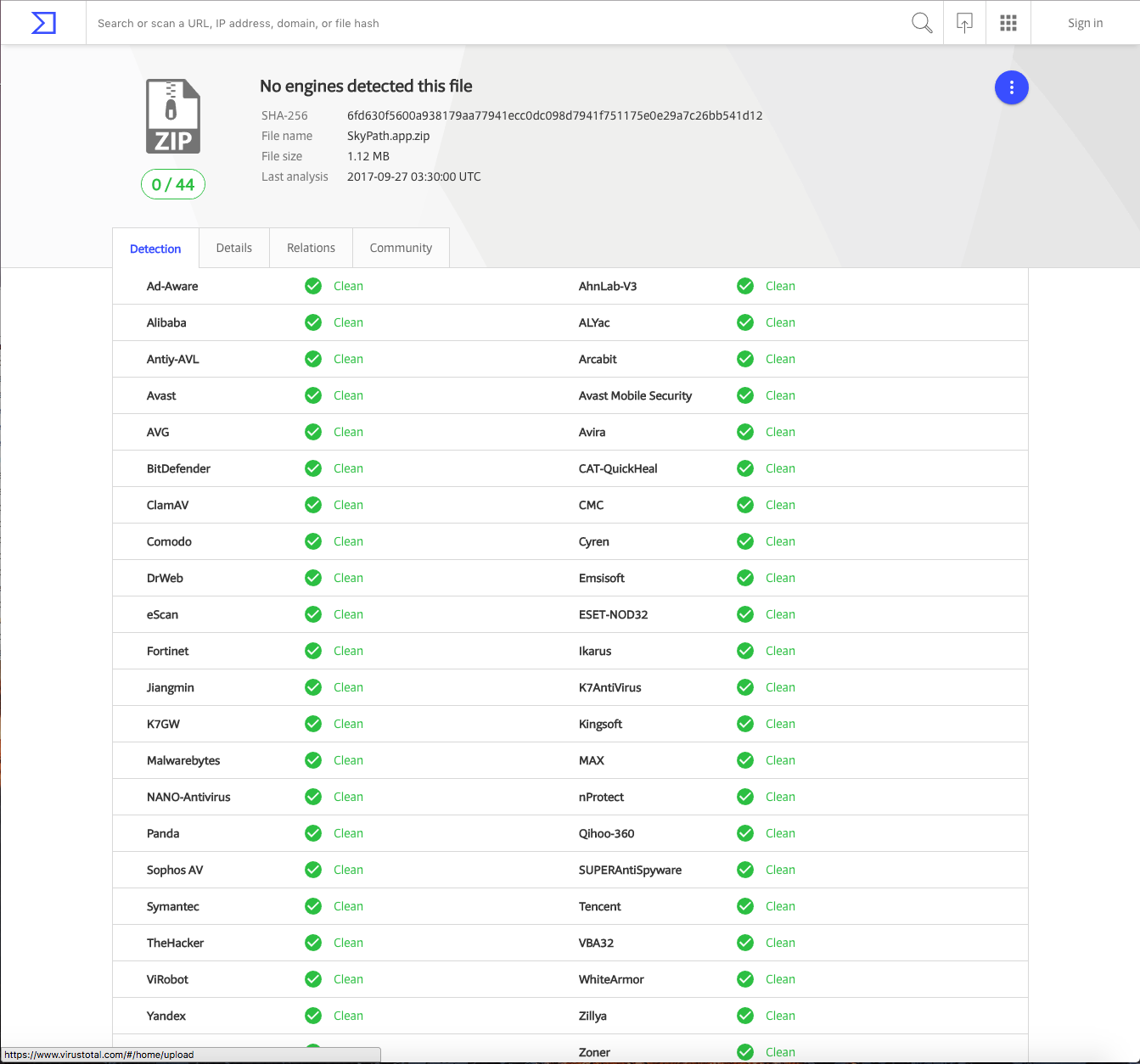Click the Antiy-AVL engine name
The image size is (1140, 1064).
(172, 359)
